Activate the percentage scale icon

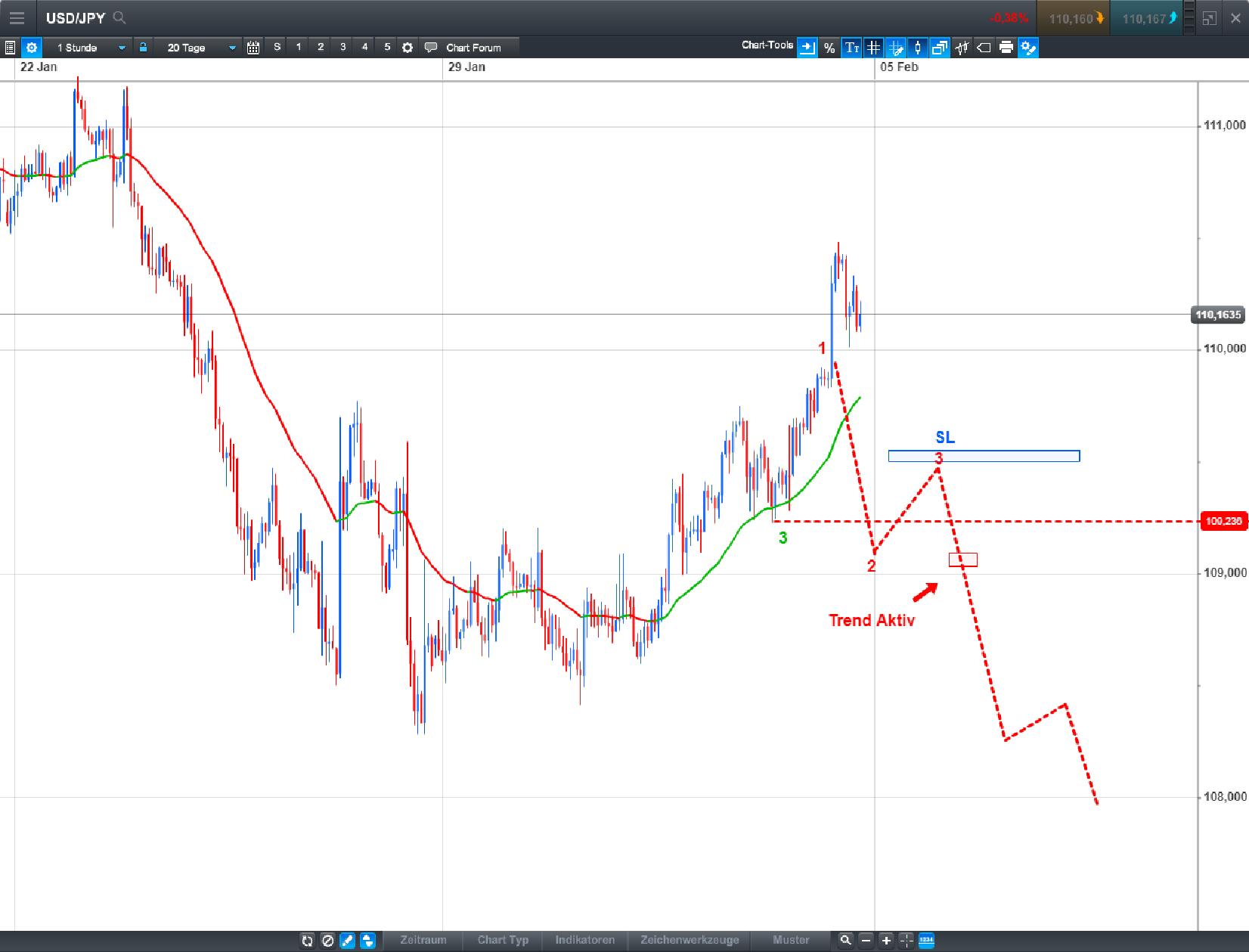point(829,48)
